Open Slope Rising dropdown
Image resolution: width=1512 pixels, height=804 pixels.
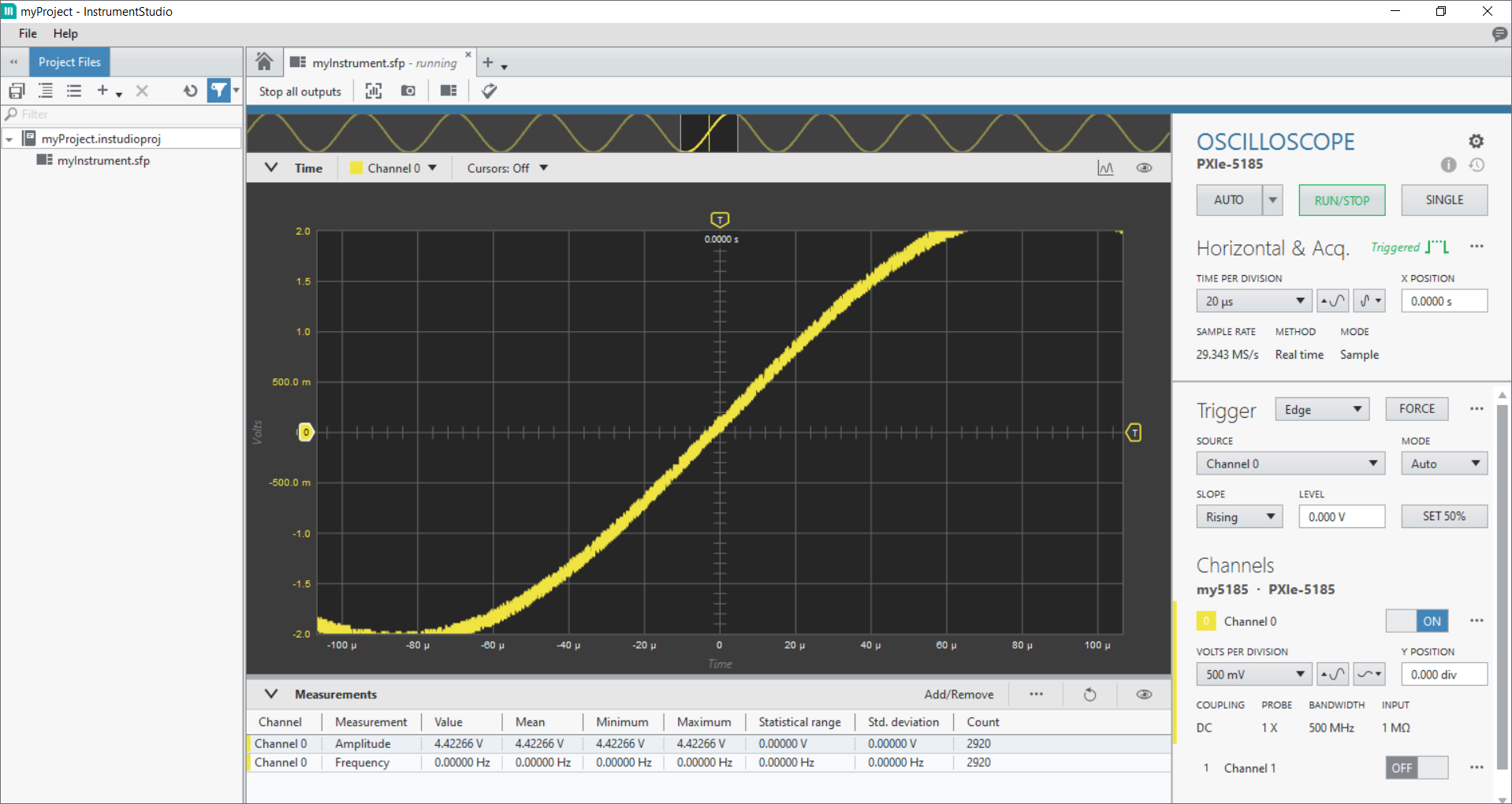tap(1239, 517)
